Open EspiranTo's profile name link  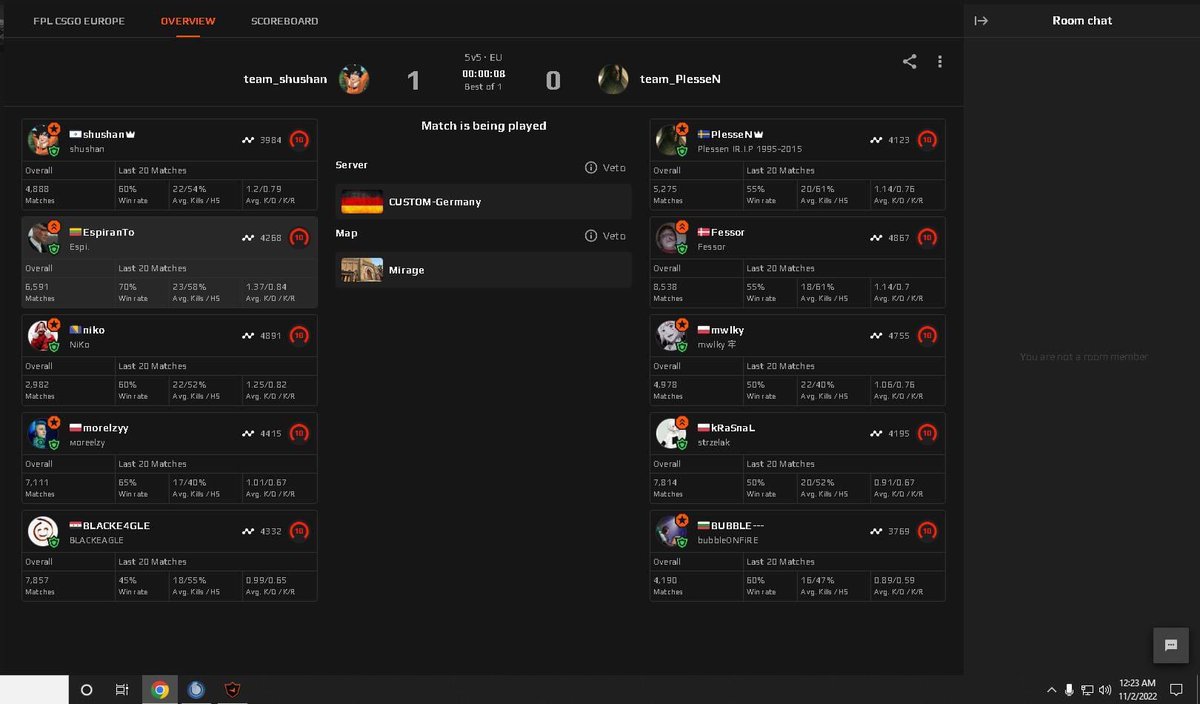(108, 232)
